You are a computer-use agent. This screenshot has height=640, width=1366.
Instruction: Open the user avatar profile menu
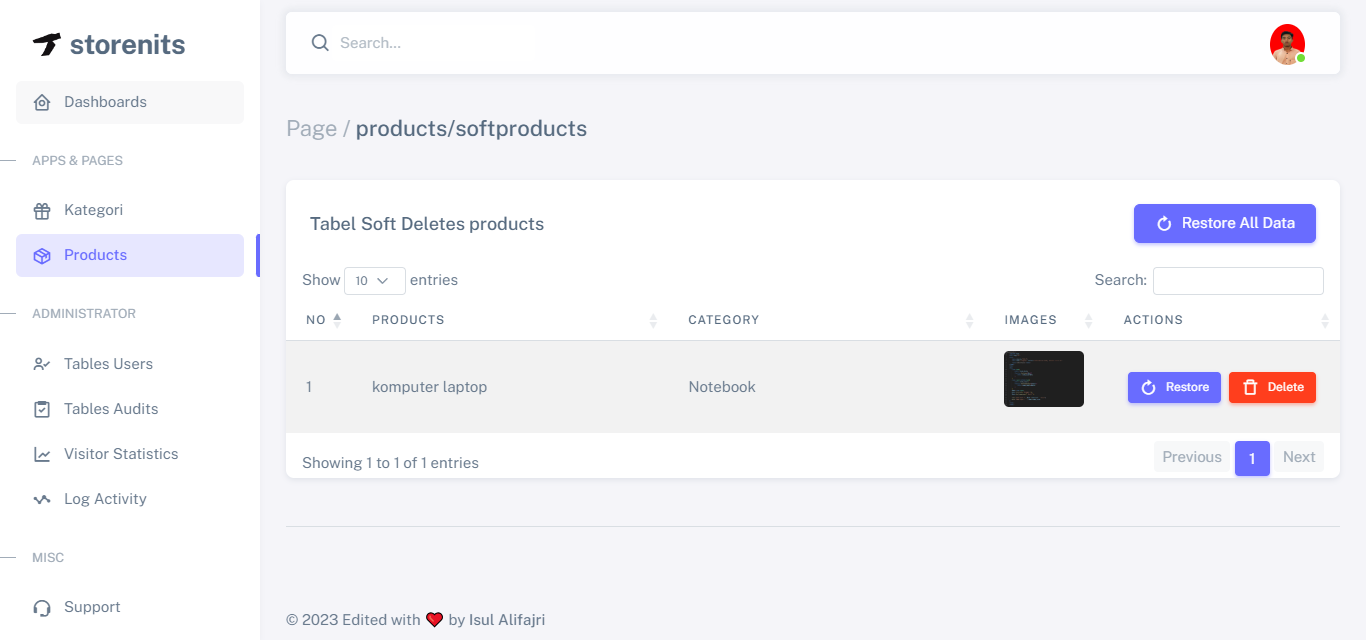coord(1287,44)
